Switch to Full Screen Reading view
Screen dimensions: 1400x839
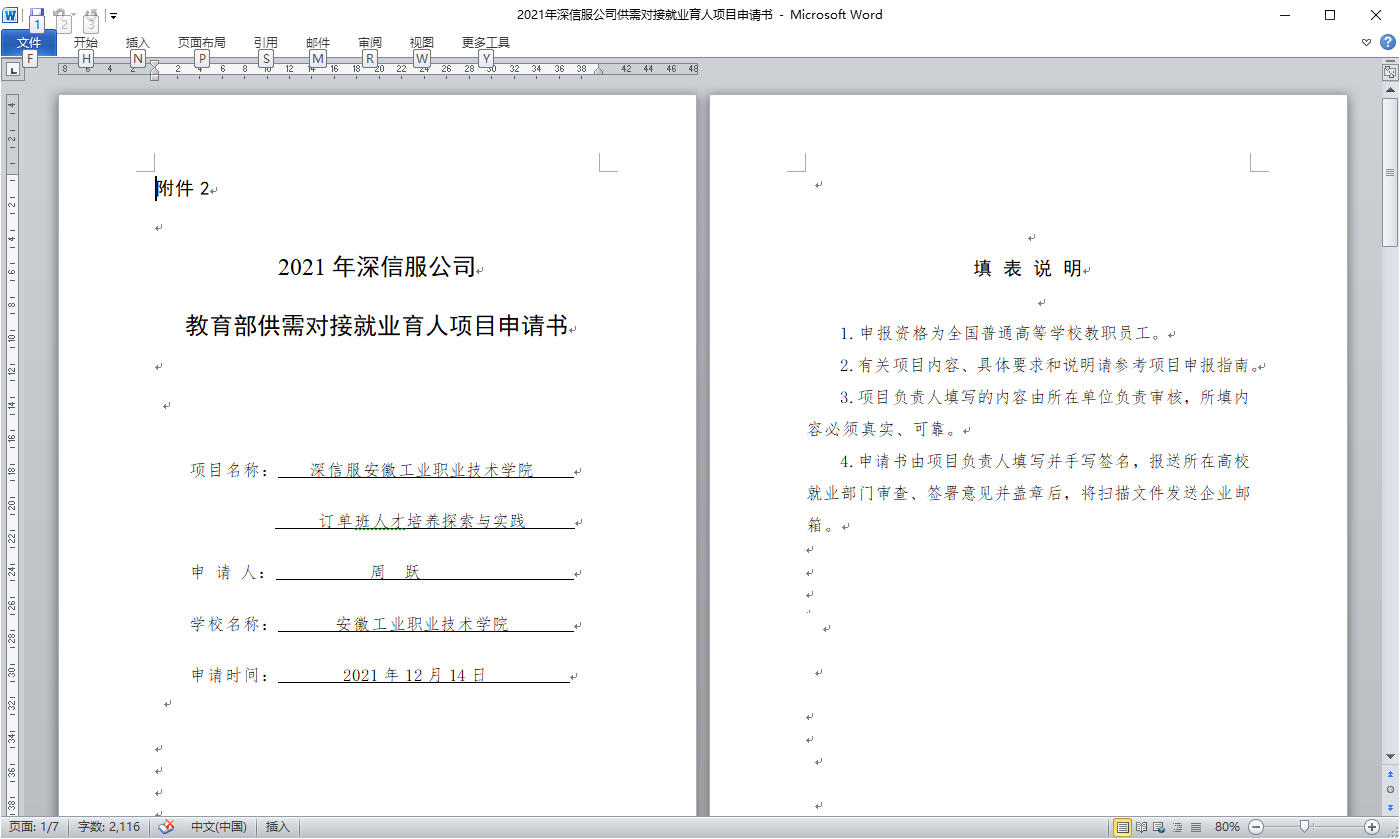(1141, 827)
